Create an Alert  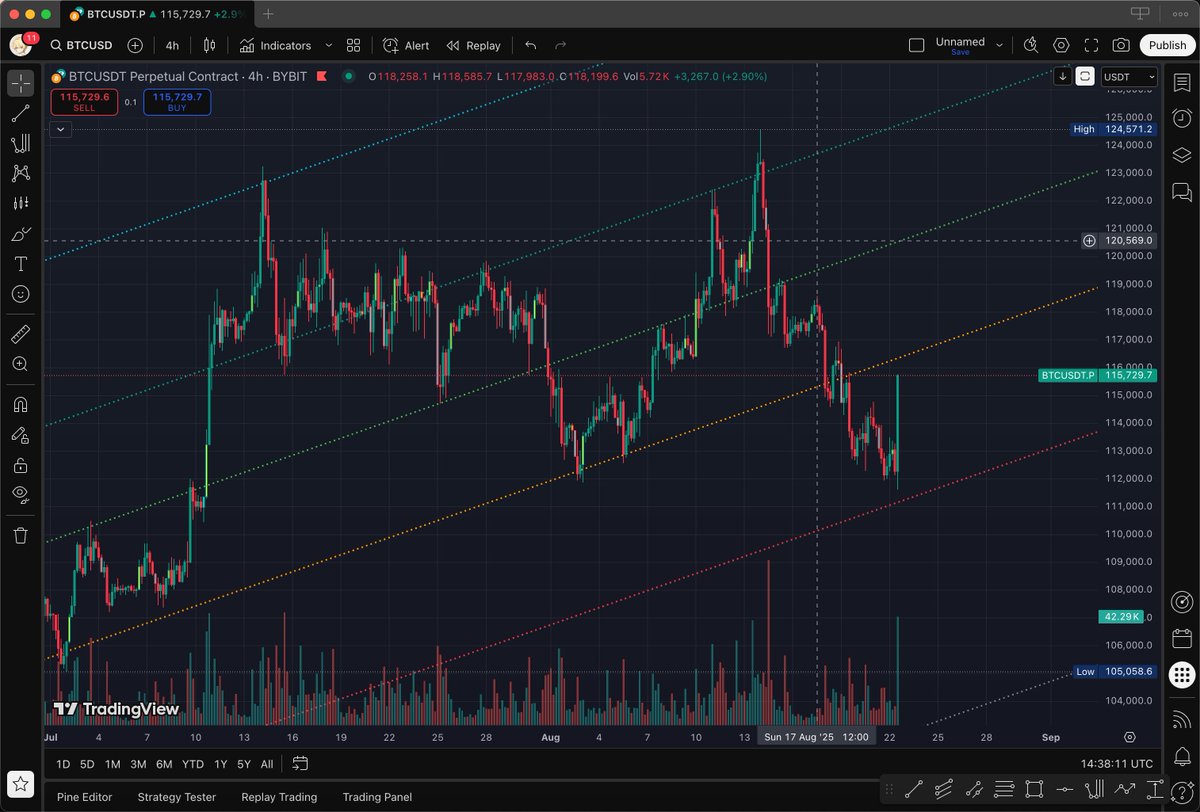tap(406, 45)
